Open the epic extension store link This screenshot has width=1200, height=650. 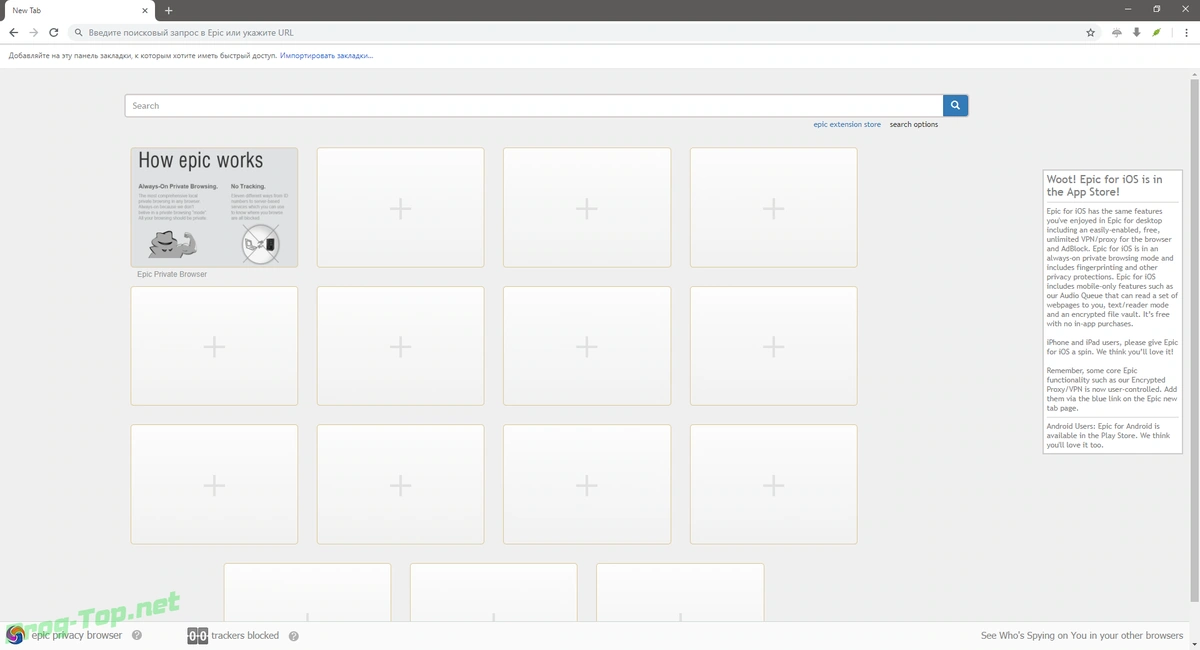(847, 125)
